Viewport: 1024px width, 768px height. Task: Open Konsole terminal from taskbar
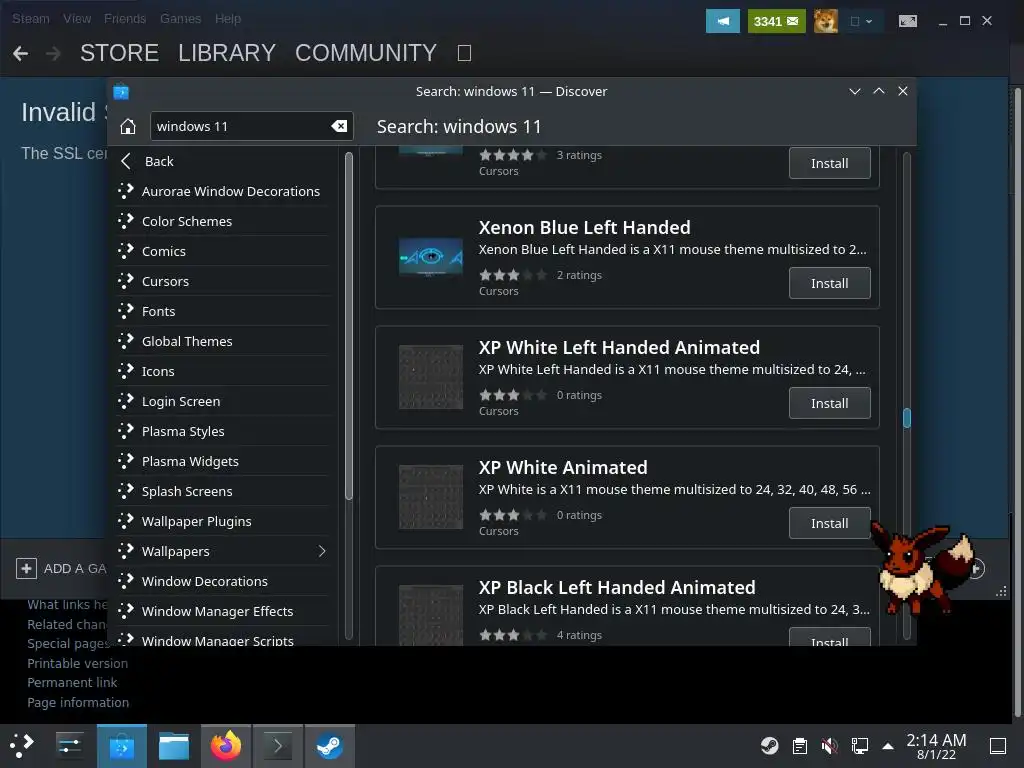coord(278,746)
